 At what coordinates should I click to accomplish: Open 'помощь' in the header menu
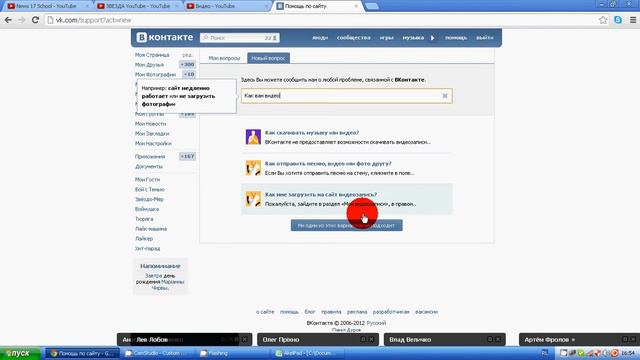456,38
